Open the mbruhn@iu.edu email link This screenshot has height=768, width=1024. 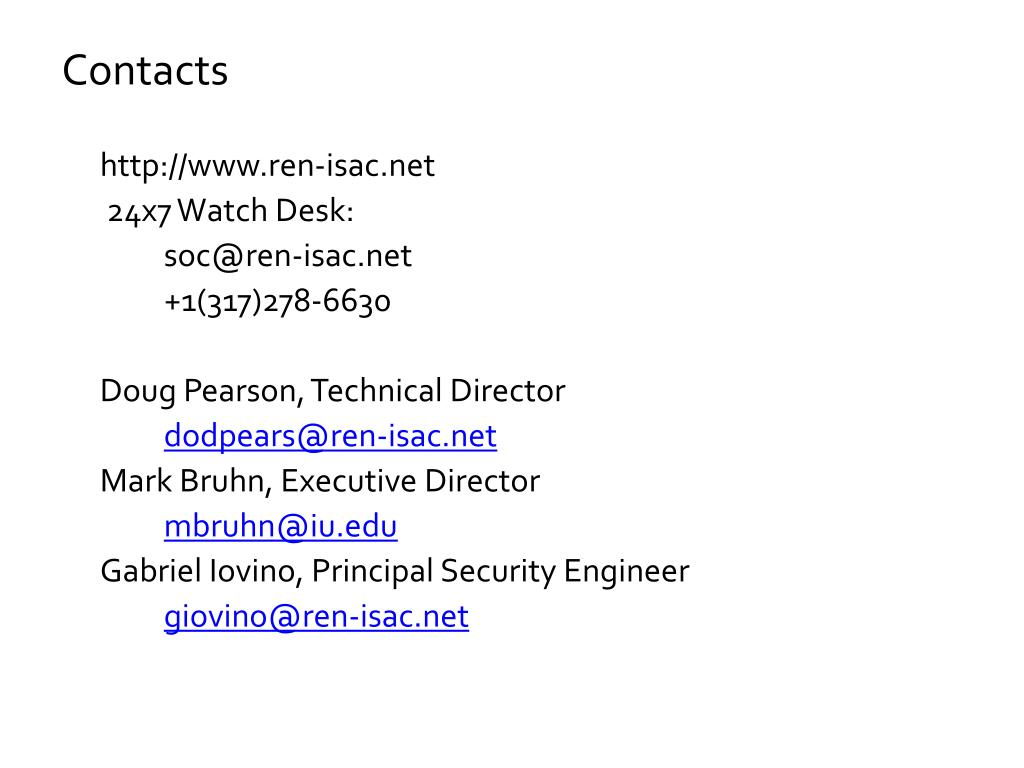click(x=281, y=526)
